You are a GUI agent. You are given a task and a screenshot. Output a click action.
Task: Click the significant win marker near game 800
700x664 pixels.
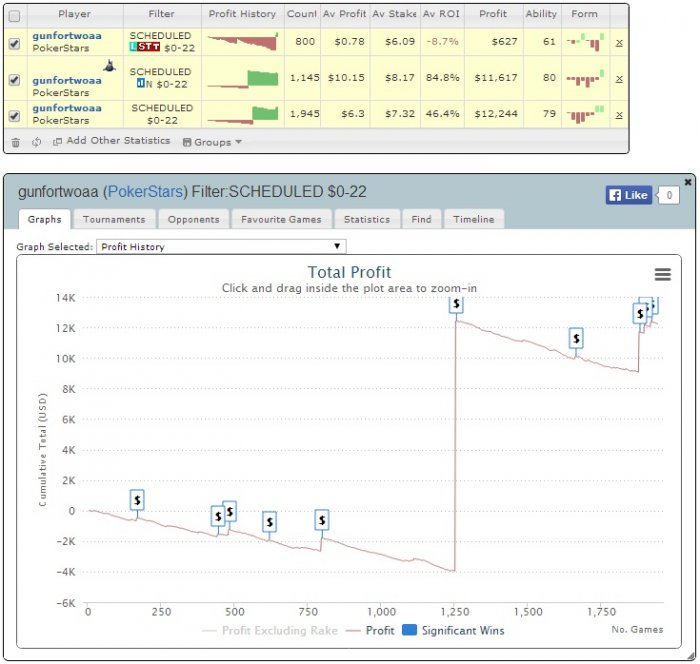[x=322, y=520]
